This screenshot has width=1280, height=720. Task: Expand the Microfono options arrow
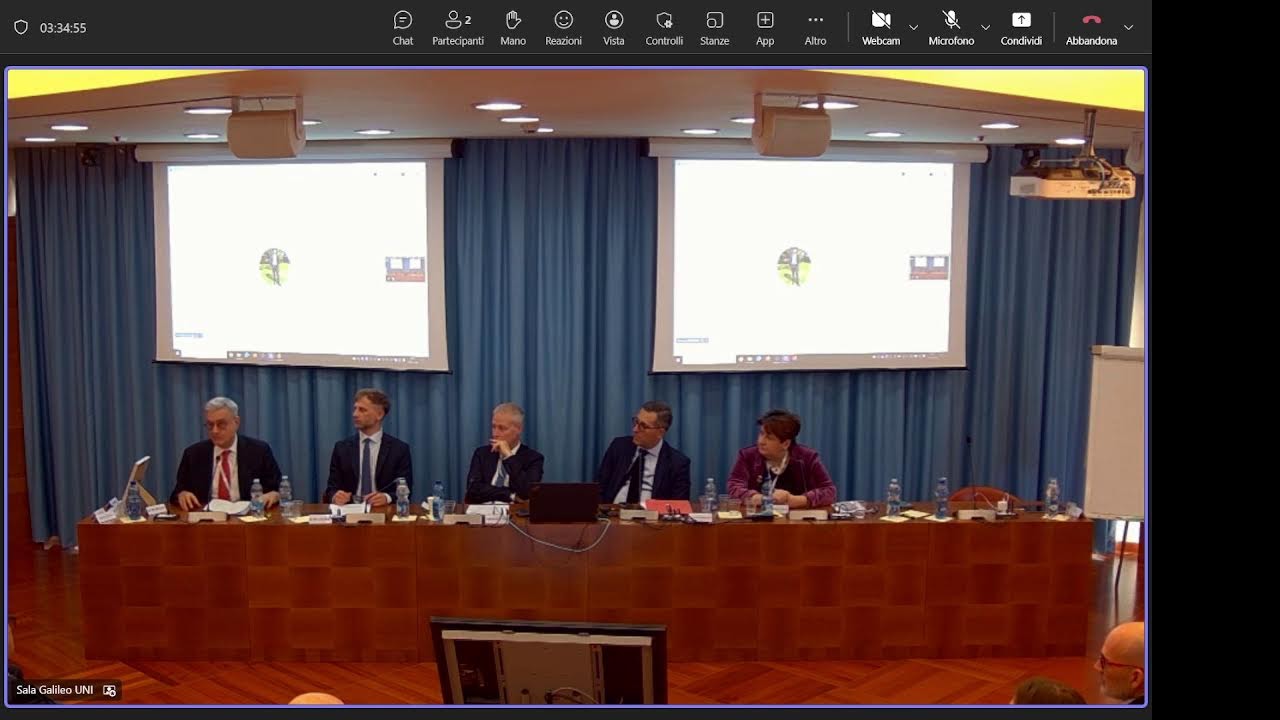coord(985,28)
